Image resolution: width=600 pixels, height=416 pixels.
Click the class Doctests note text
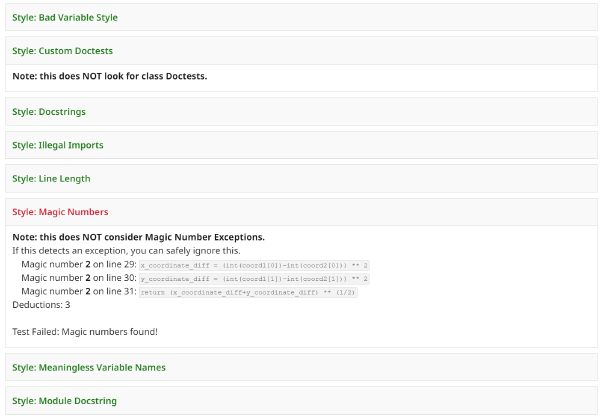pyautogui.click(x=109, y=76)
